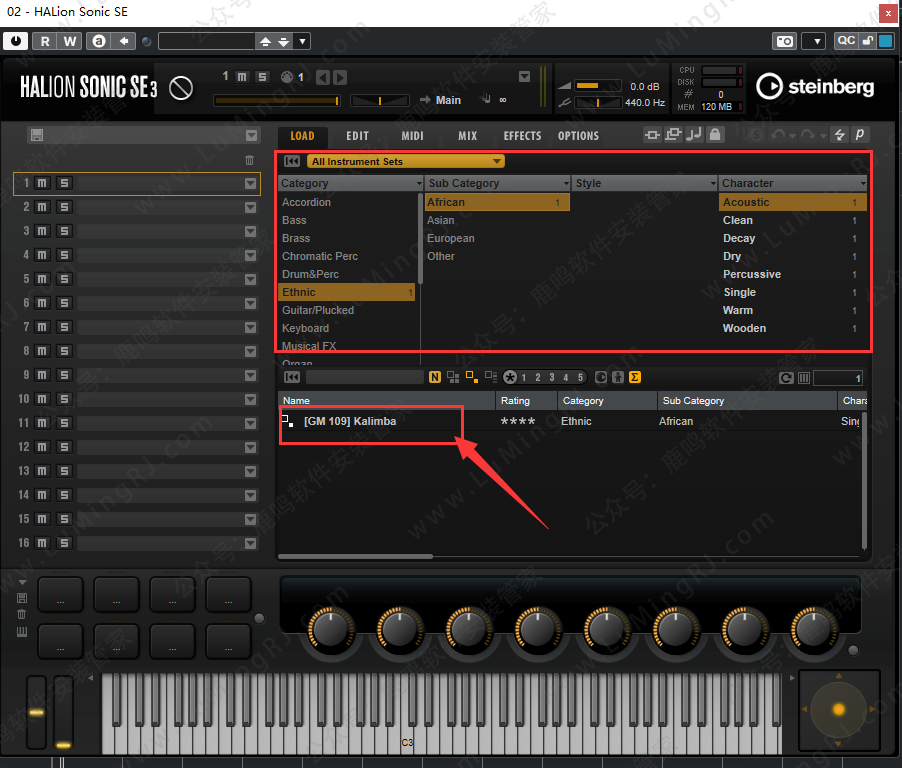Click the first quick control knob
This screenshot has width=902, height=768.
click(x=331, y=629)
